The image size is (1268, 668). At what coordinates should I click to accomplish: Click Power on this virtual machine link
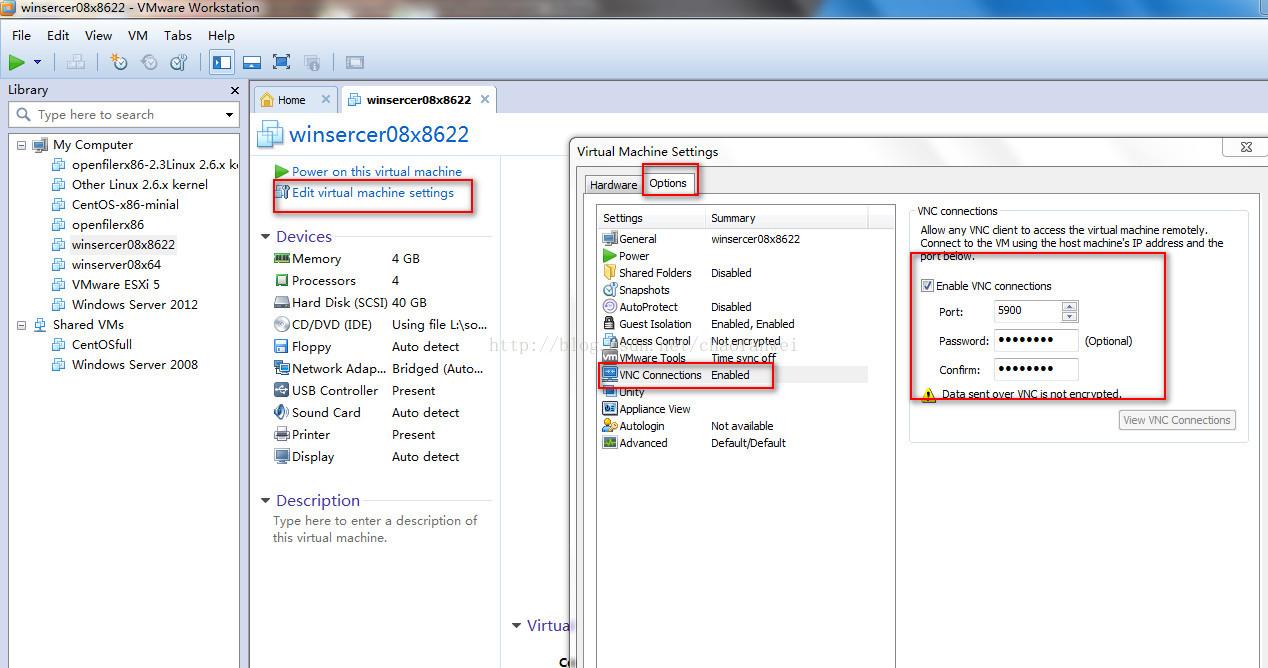point(376,172)
